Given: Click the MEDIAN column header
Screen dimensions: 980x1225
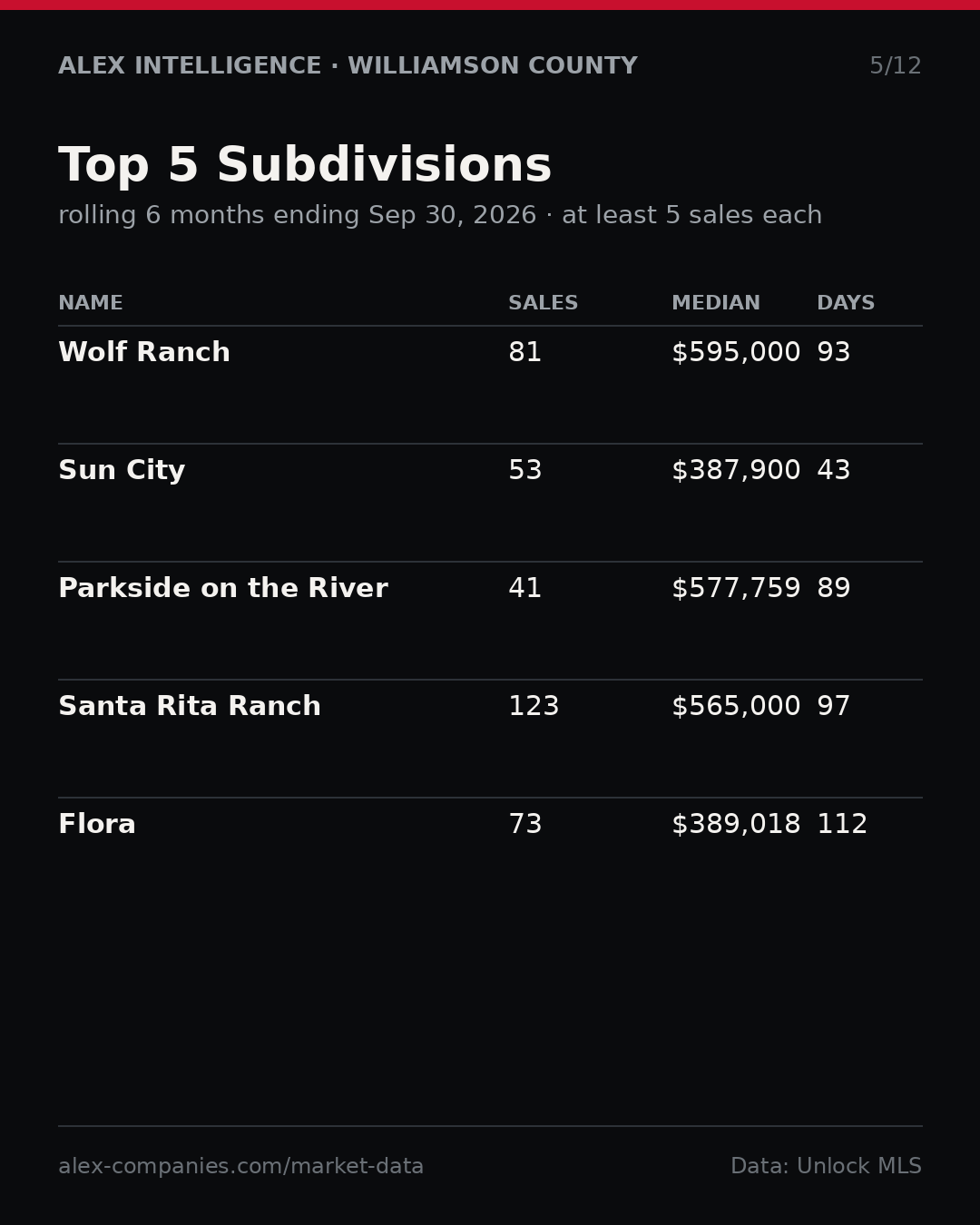Looking at the screenshot, I should click(716, 303).
